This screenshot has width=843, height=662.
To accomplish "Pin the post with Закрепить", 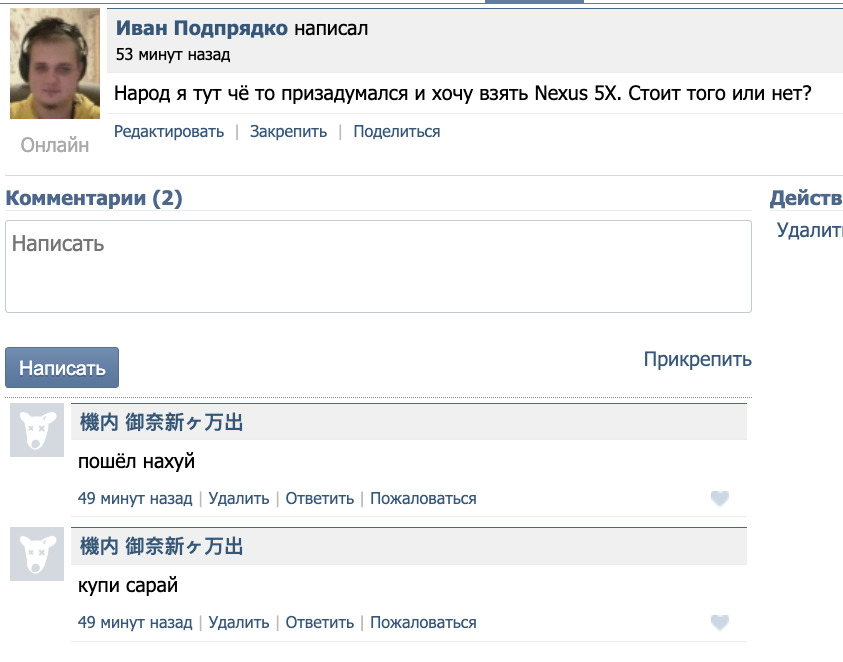I will [288, 131].
